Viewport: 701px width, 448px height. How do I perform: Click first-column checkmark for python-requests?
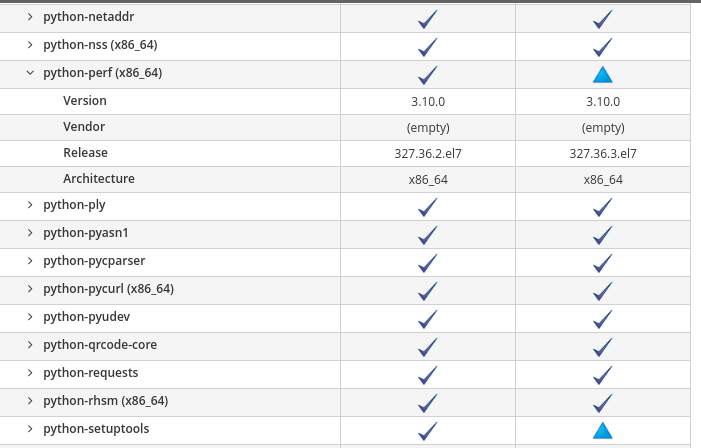pos(427,375)
